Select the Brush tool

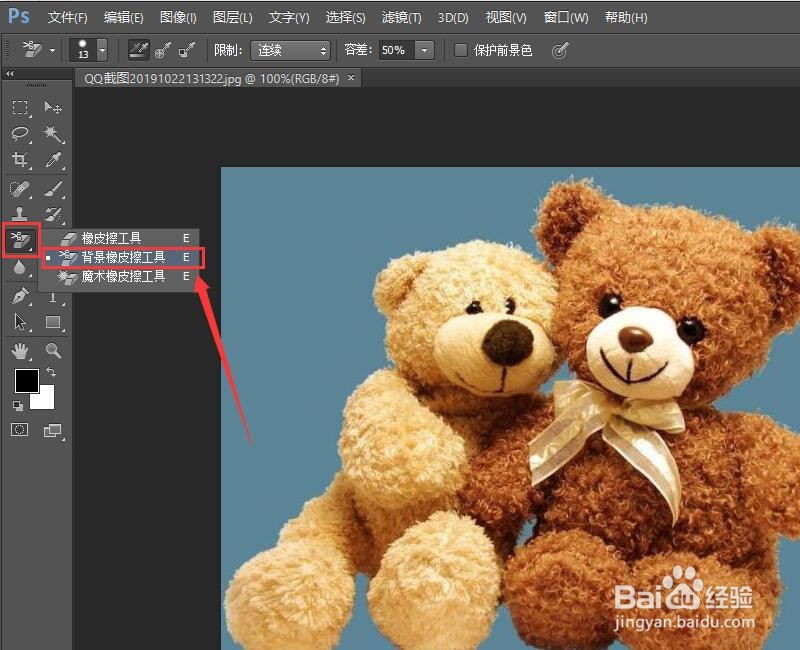tap(53, 189)
